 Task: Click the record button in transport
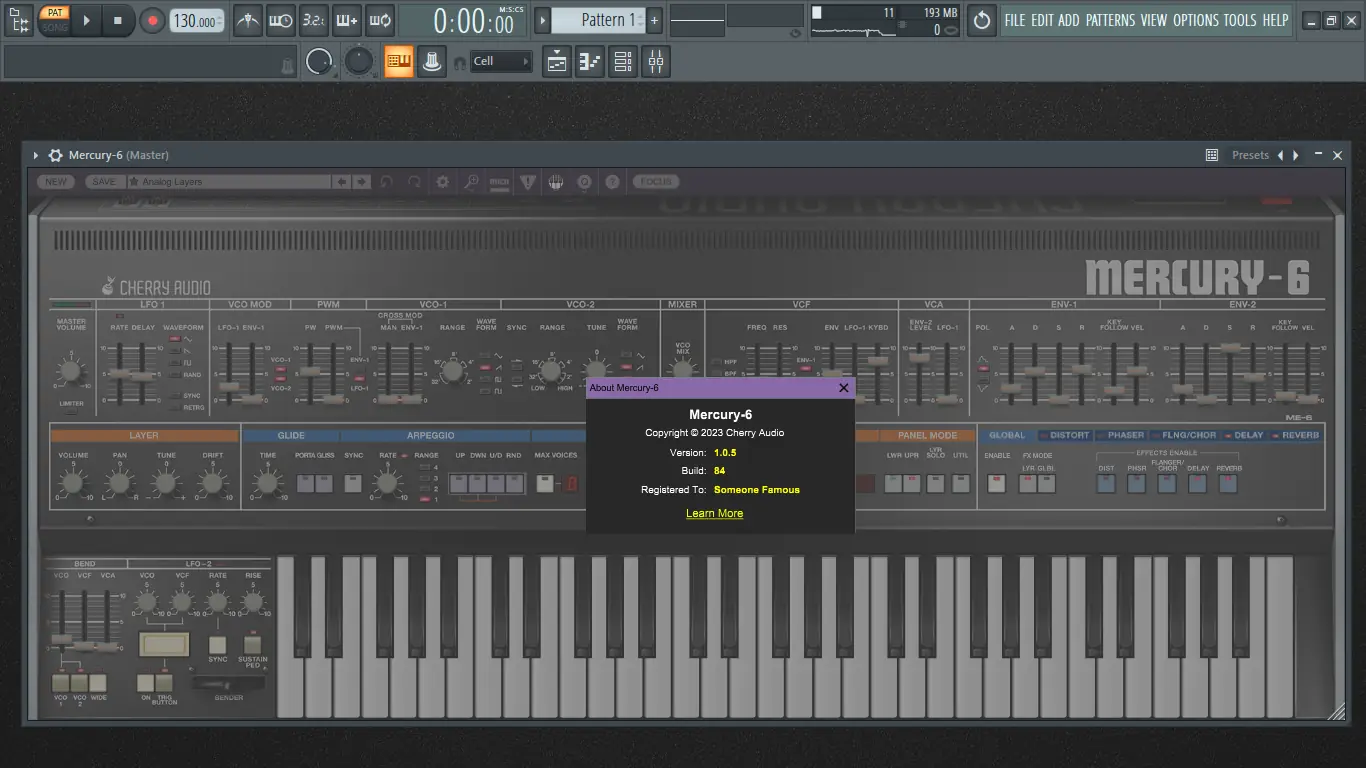point(152,20)
